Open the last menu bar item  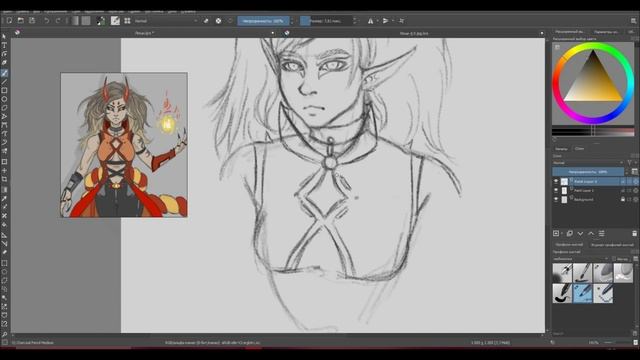click(188, 11)
